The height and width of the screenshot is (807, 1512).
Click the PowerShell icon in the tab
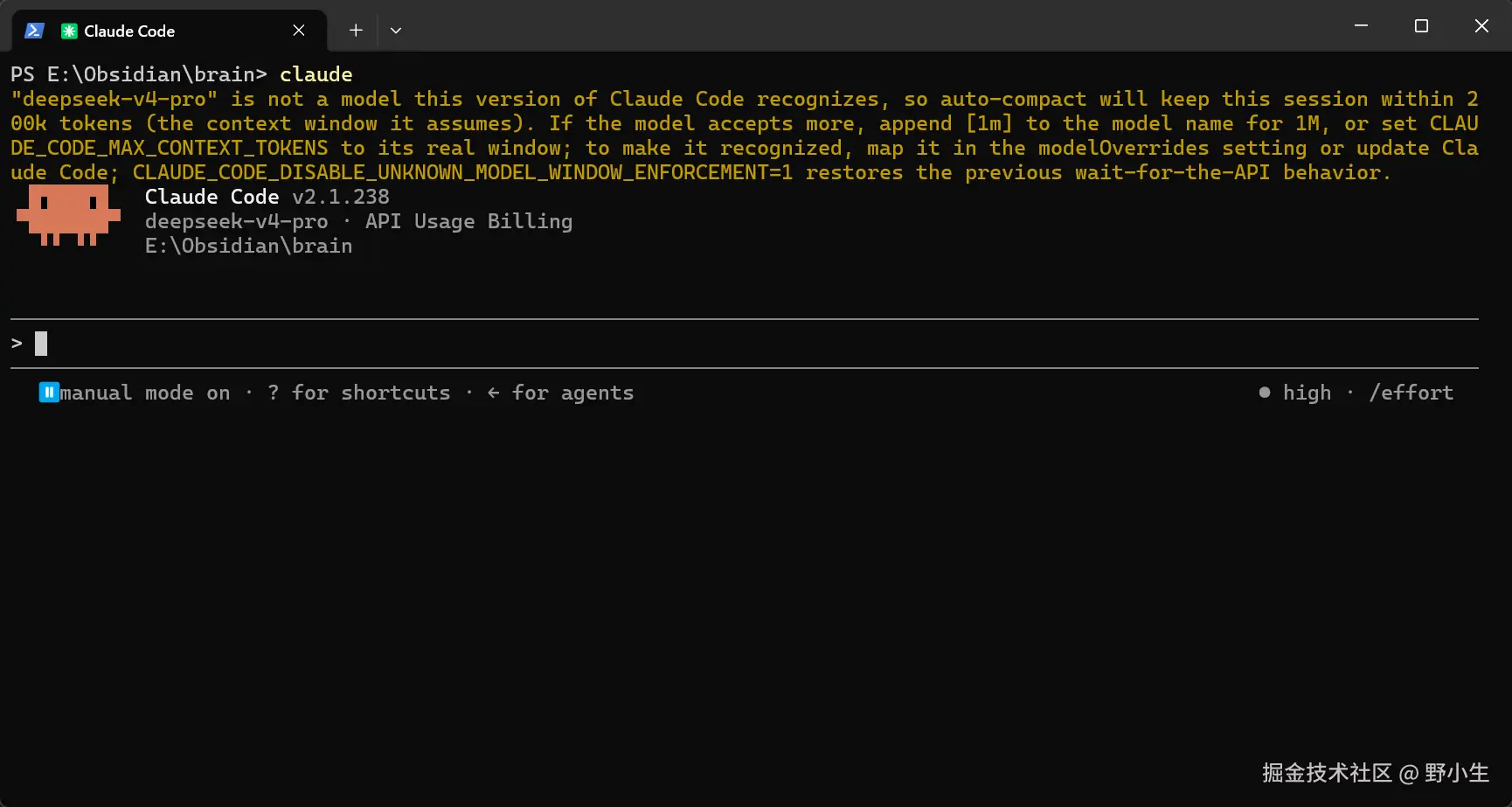(x=34, y=31)
